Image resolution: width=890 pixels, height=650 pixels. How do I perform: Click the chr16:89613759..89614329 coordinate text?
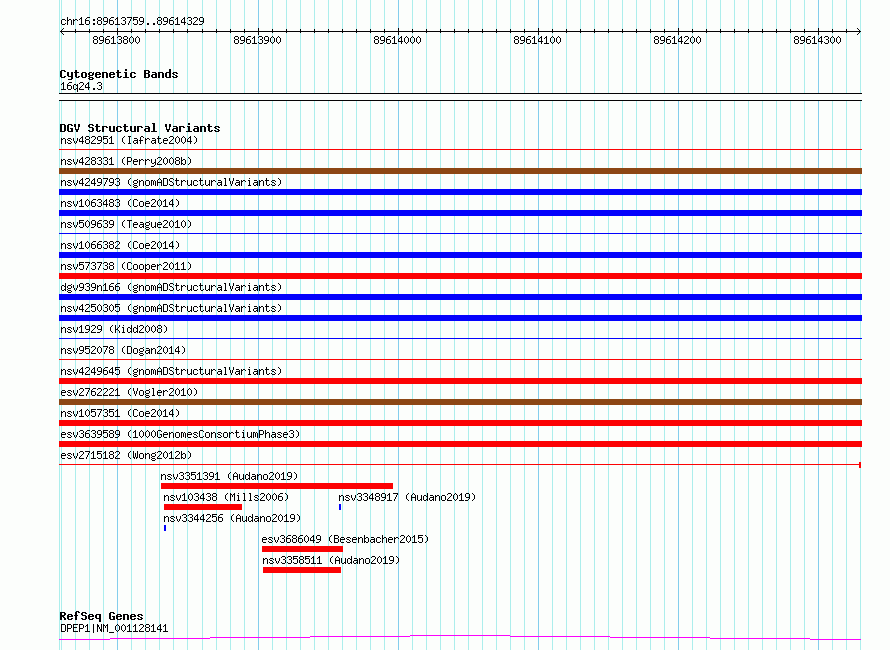132,21
